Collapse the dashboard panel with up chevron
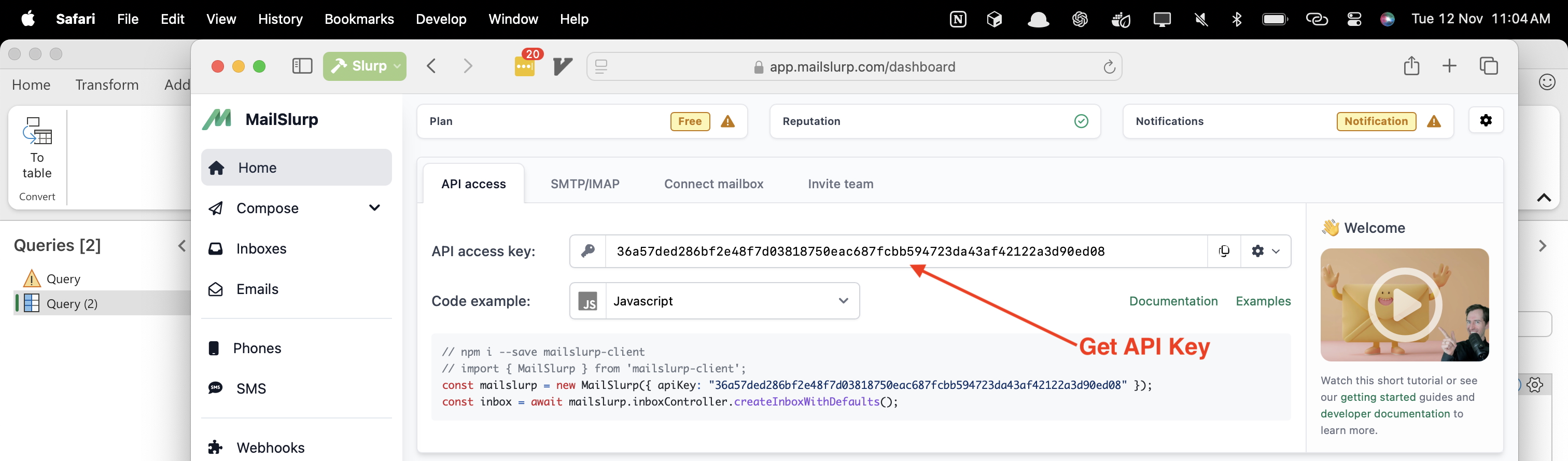The width and height of the screenshot is (1568, 461). [x=1544, y=197]
